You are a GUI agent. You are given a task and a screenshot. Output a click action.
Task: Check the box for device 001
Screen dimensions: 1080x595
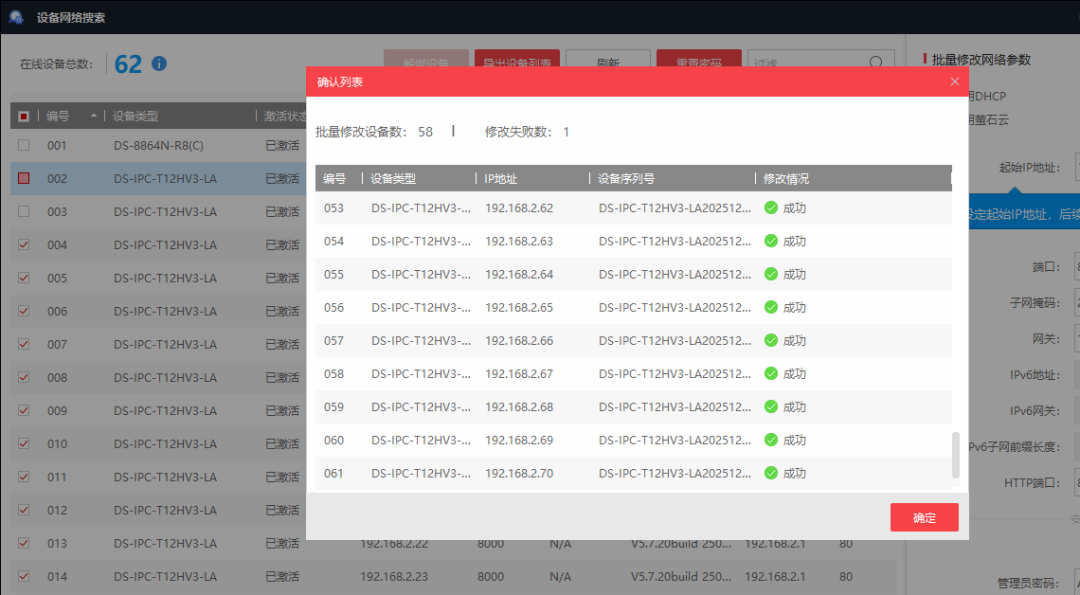24,146
